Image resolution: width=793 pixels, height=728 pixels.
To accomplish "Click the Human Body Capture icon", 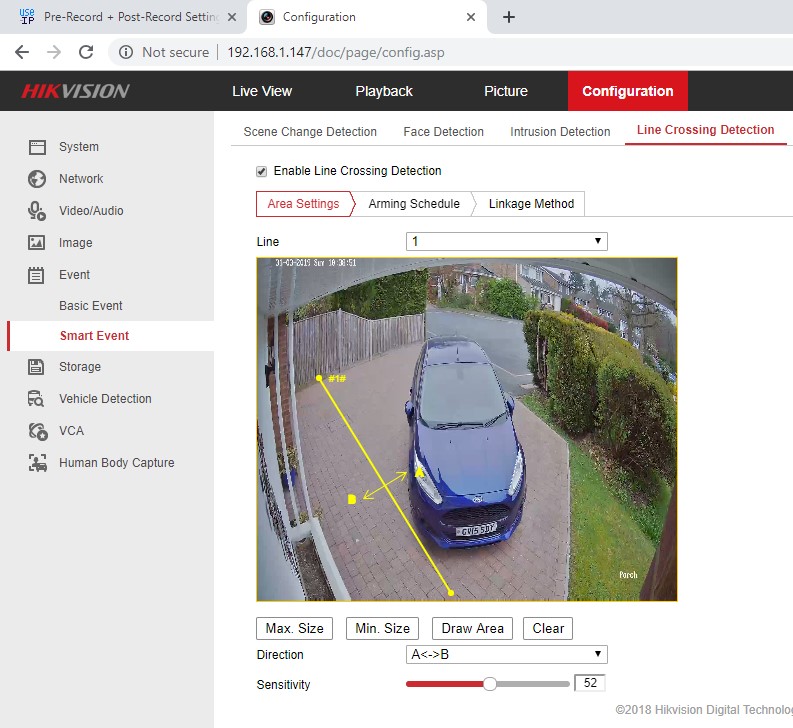I will pyautogui.click(x=37, y=463).
